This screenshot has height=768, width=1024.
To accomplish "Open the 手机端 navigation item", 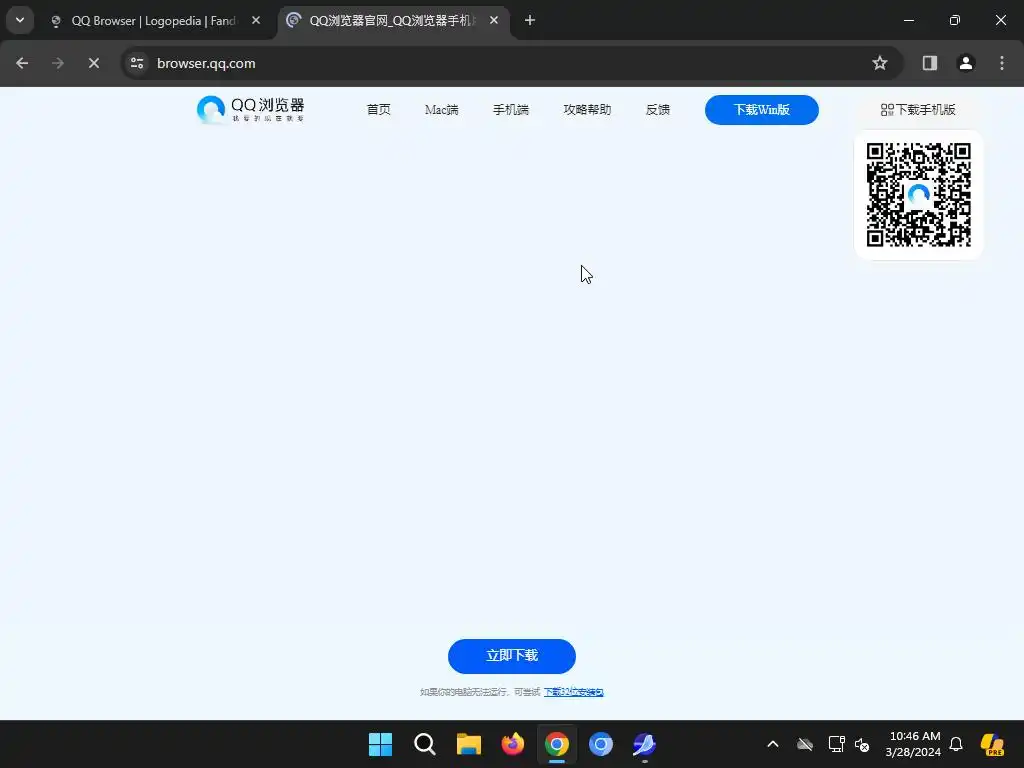I will tap(511, 110).
